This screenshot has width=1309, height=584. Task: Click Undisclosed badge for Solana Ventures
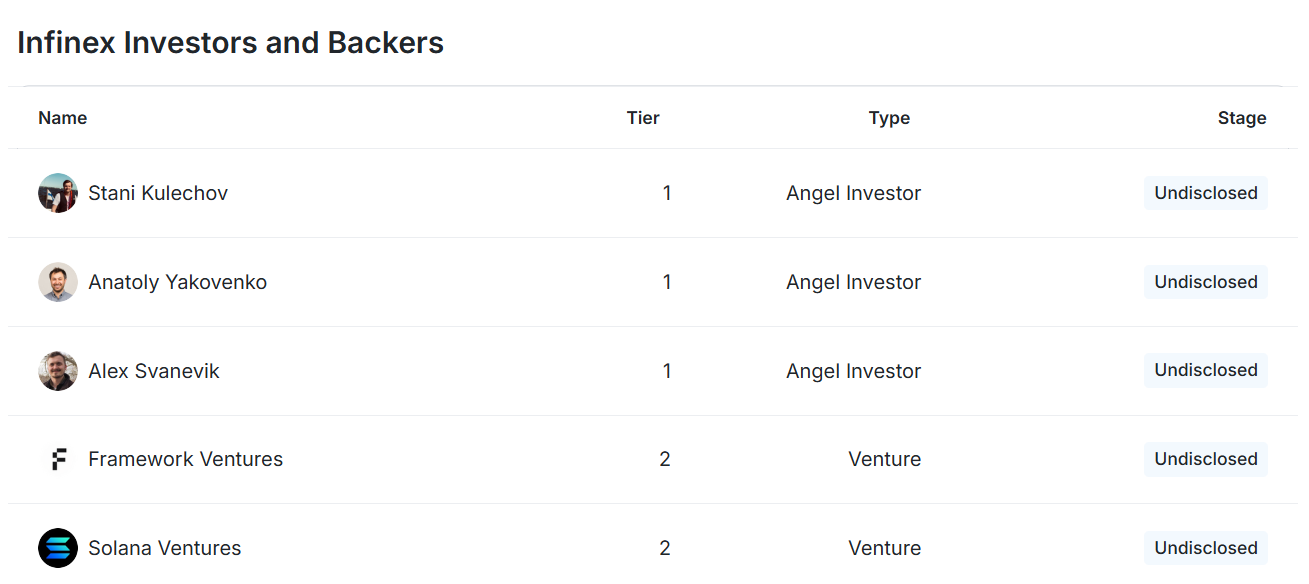tap(1206, 548)
